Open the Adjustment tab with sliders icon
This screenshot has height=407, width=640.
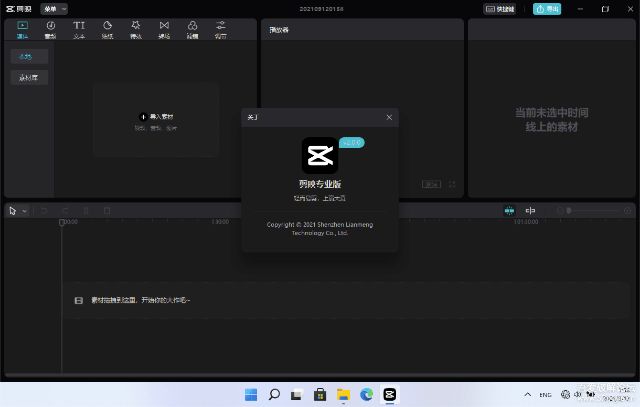pos(221,30)
